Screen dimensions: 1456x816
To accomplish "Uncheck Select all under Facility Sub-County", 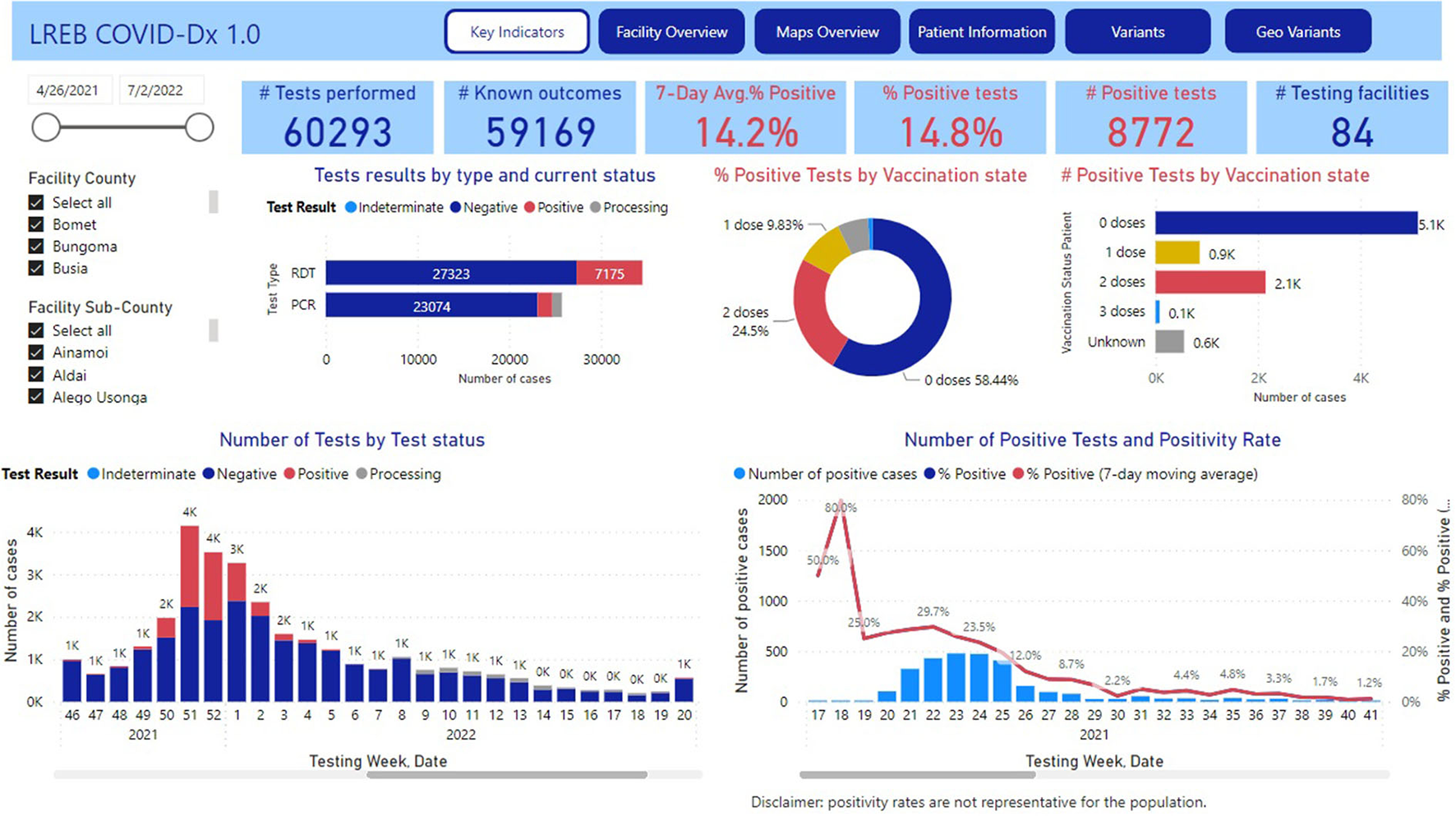I will [x=36, y=330].
